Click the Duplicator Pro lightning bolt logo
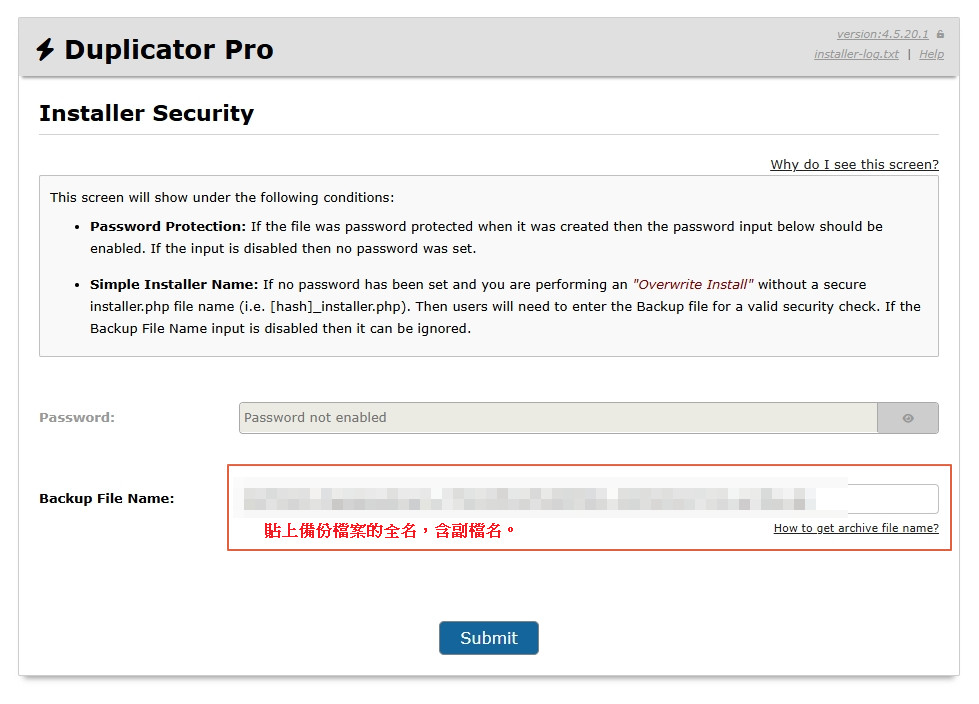The width and height of the screenshot is (979, 704). click(x=45, y=50)
